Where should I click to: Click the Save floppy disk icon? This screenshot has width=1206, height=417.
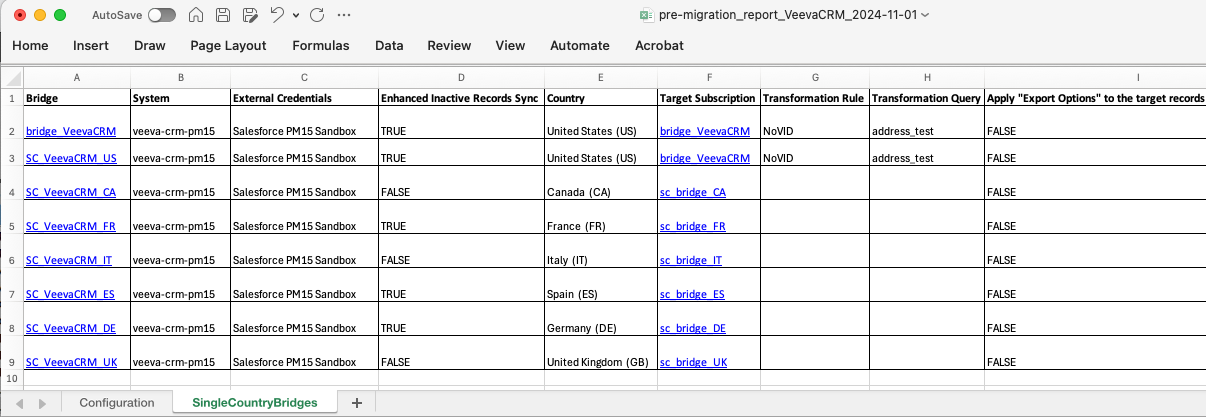[x=223, y=16]
